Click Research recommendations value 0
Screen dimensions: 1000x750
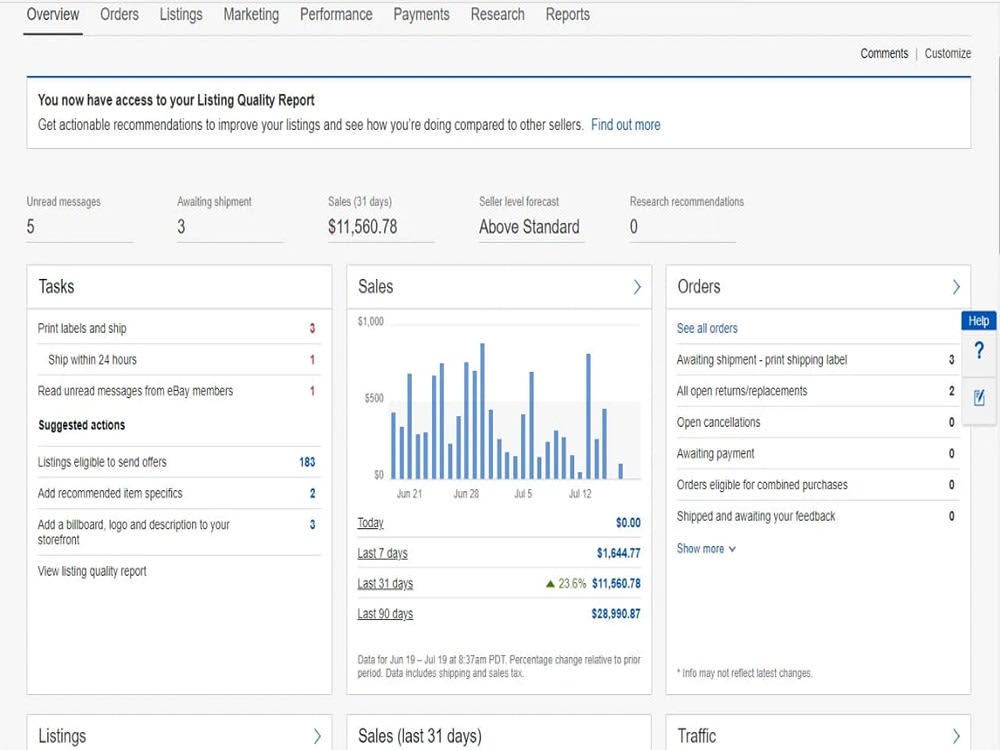click(x=634, y=227)
